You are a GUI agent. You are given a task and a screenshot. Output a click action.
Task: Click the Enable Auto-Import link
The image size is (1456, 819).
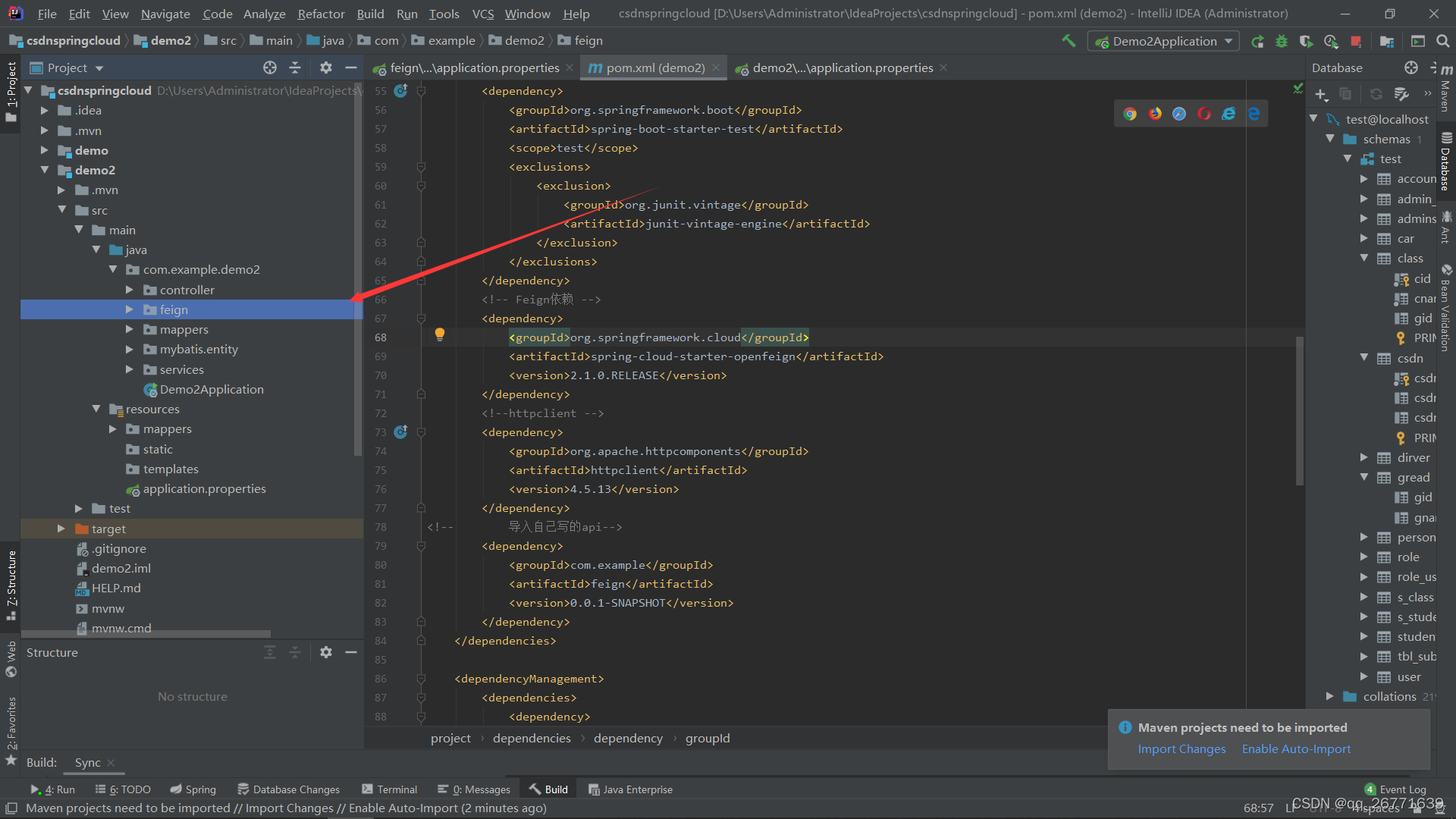click(1296, 748)
